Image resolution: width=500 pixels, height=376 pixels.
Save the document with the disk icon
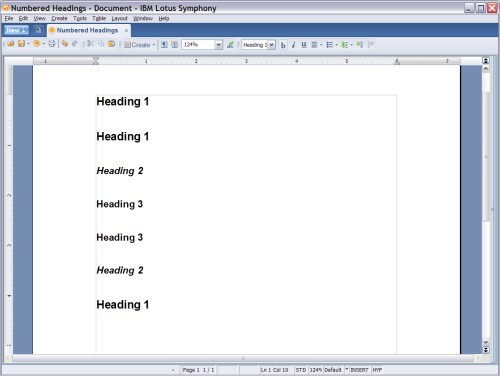click(x=21, y=44)
